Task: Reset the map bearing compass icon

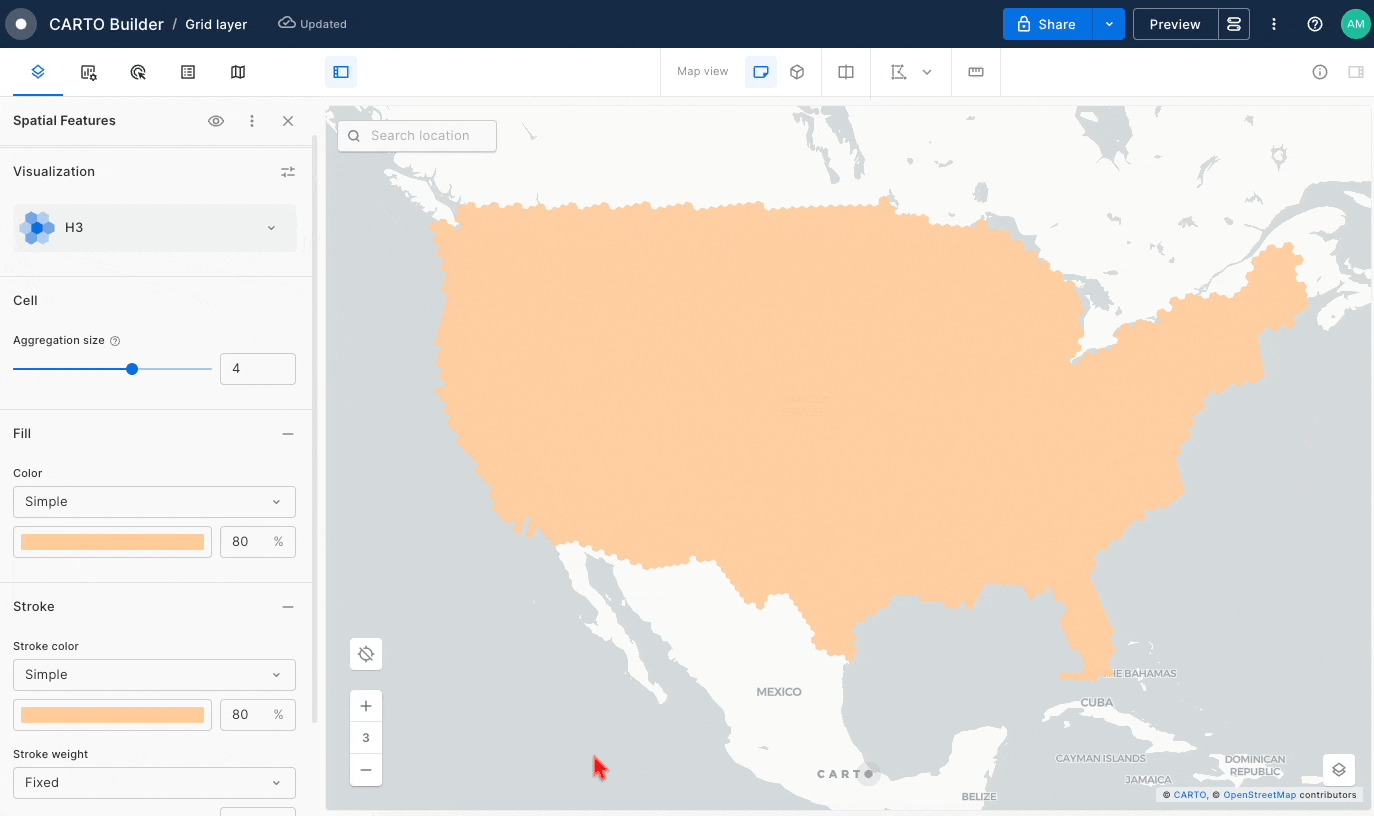Action: coord(366,654)
